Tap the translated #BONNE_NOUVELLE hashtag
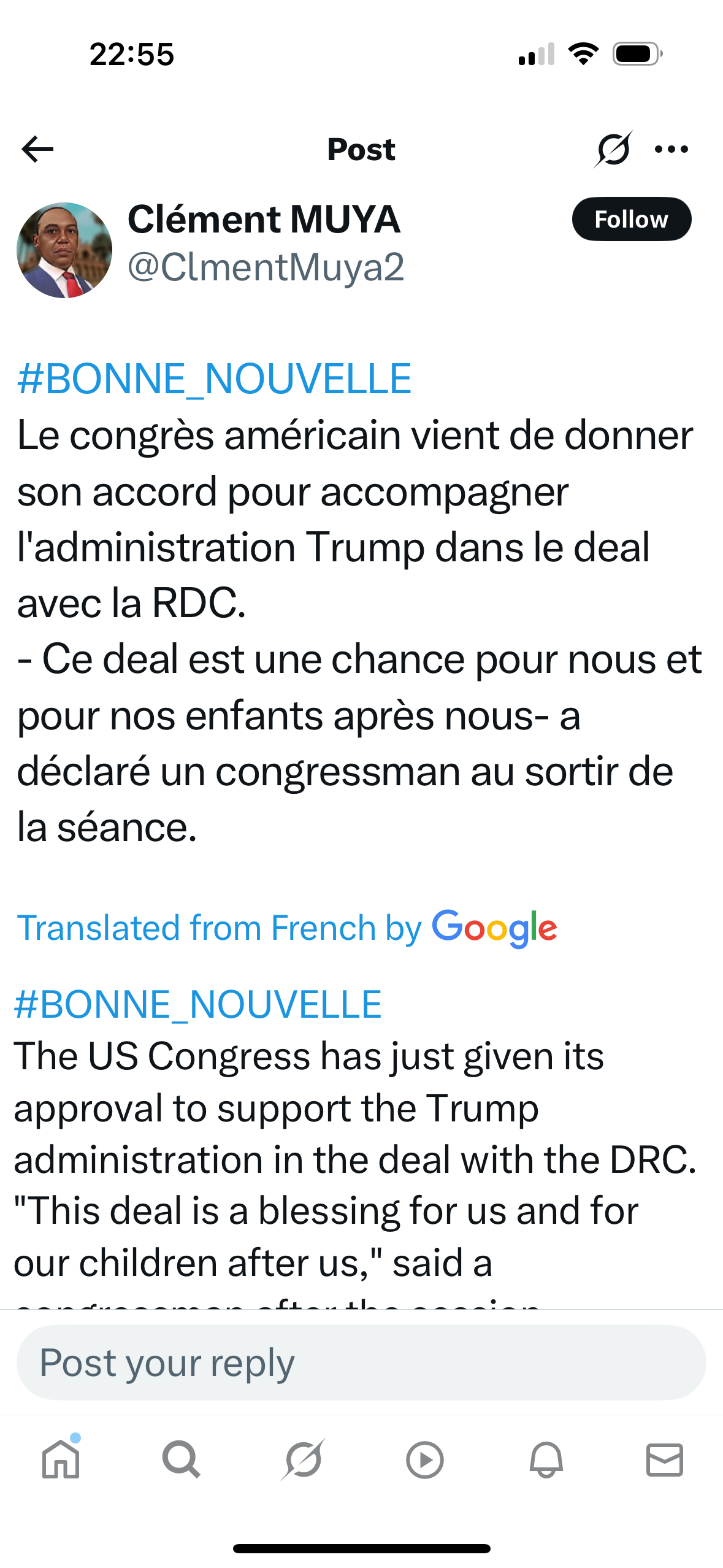Viewport: 723px width, 1568px height. point(197,1004)
